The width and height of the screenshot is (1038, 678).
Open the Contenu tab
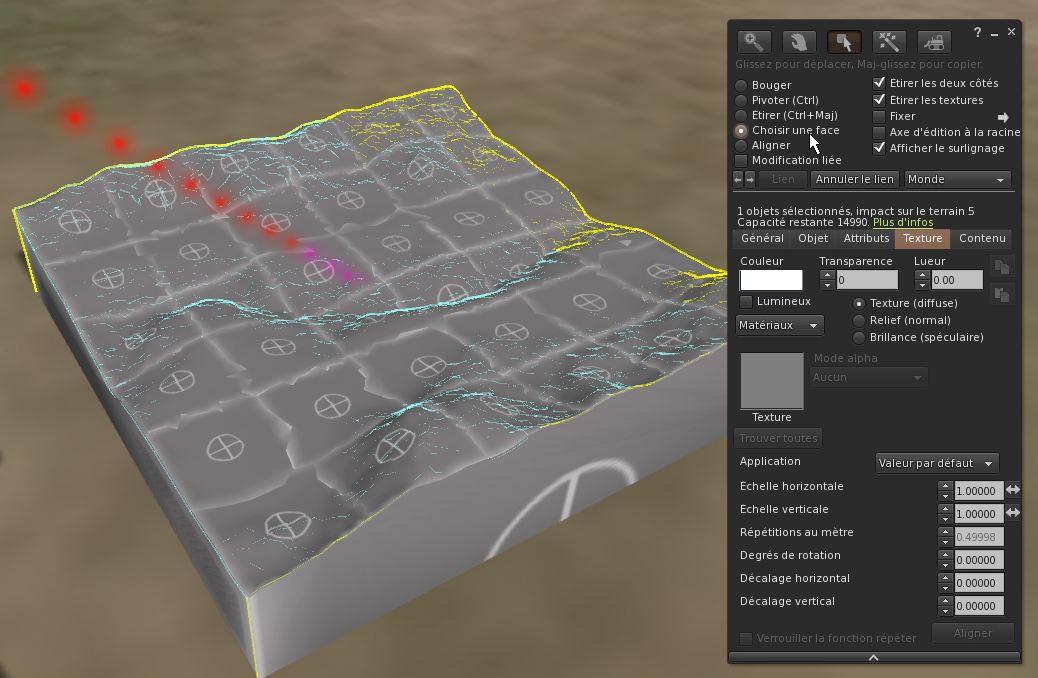click(x=982, y=239)
